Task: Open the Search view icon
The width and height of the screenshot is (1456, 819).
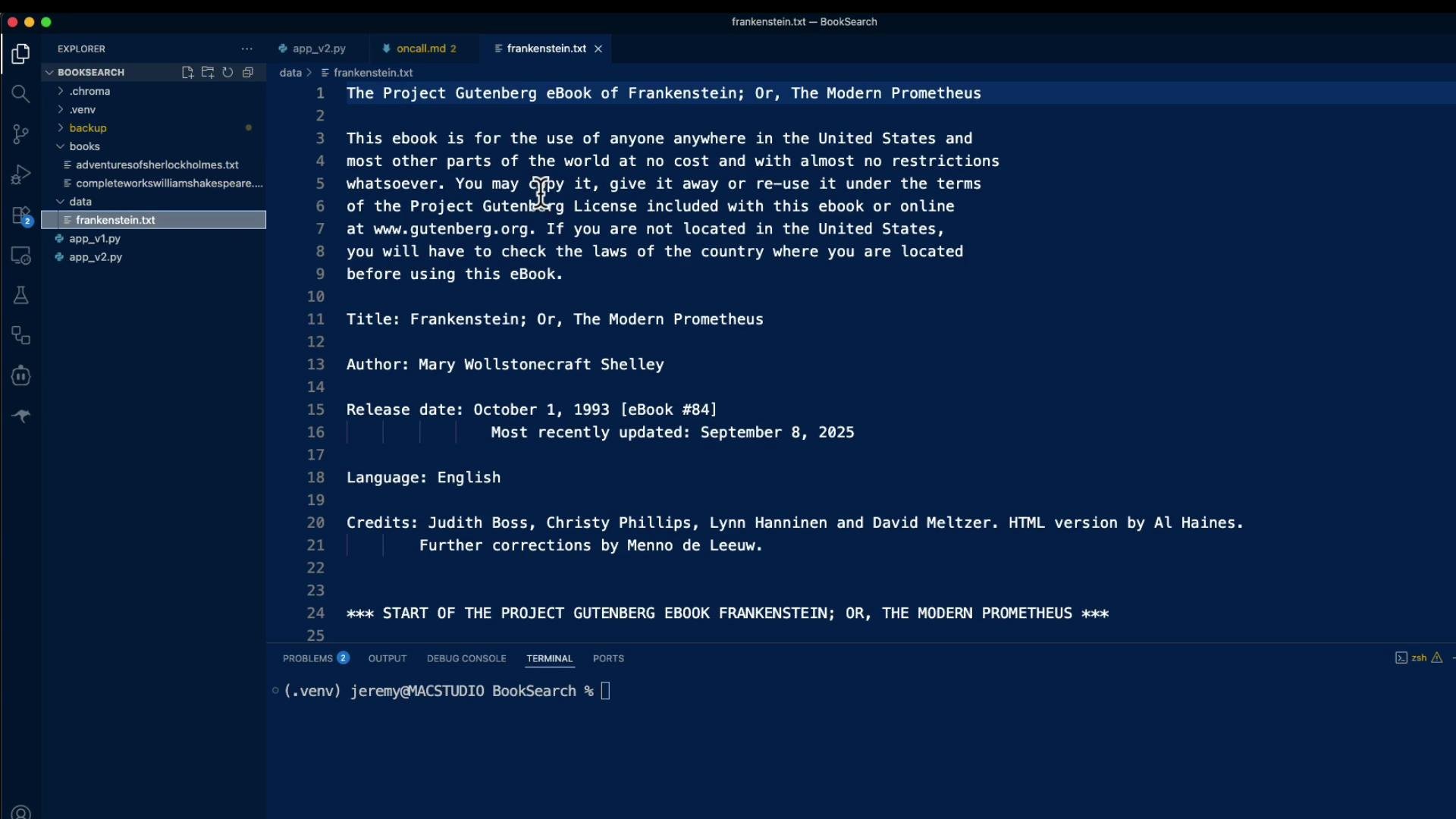Action: [x=20, y=94]
